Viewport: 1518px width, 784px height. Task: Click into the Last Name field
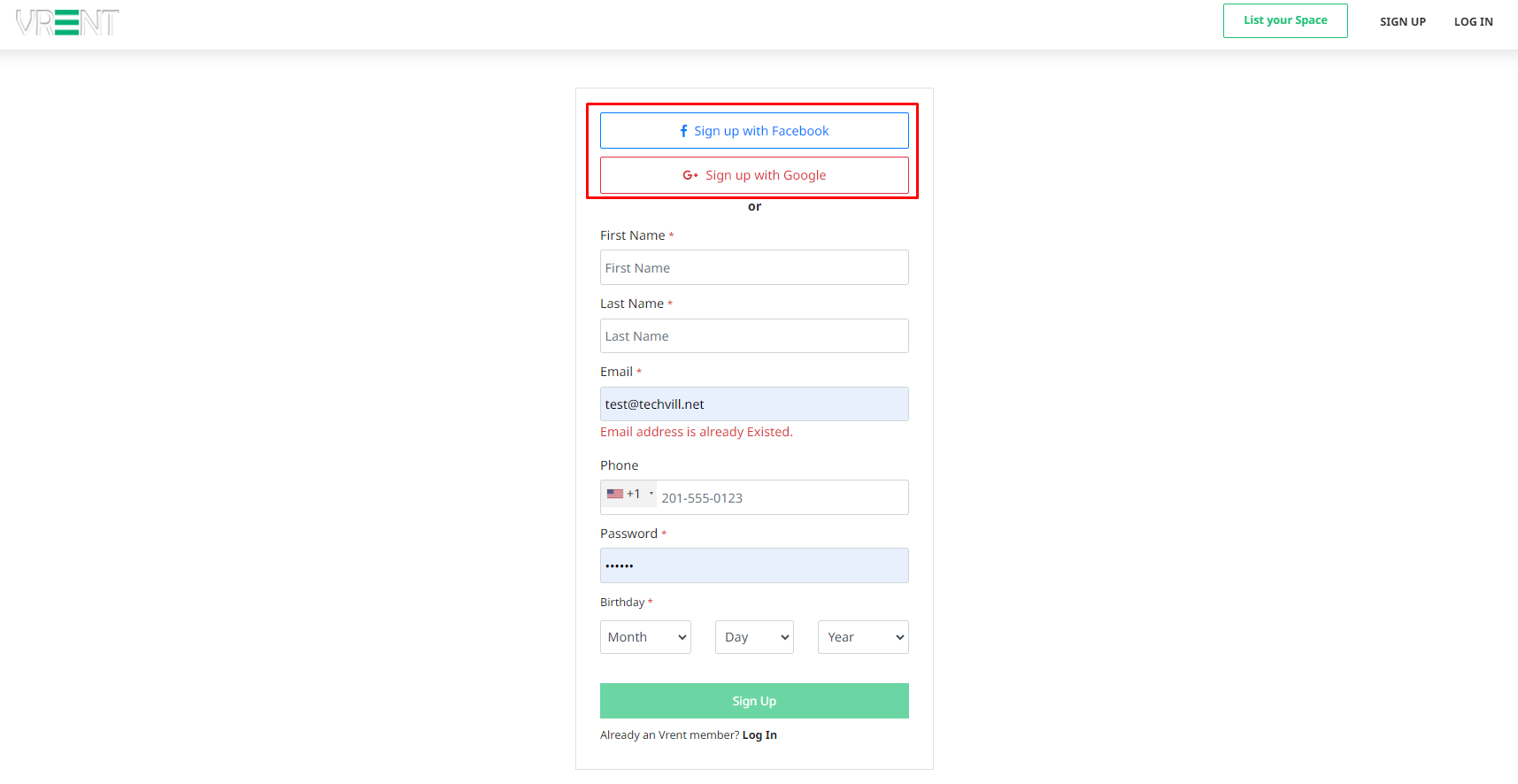[x=754, y=336]
